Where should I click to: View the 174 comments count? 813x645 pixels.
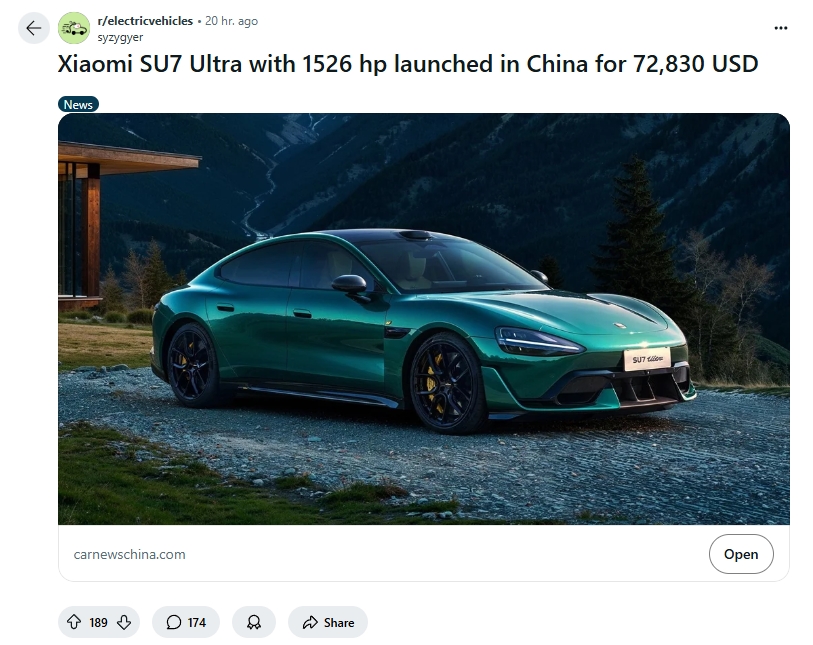click(x=197, y=622)
